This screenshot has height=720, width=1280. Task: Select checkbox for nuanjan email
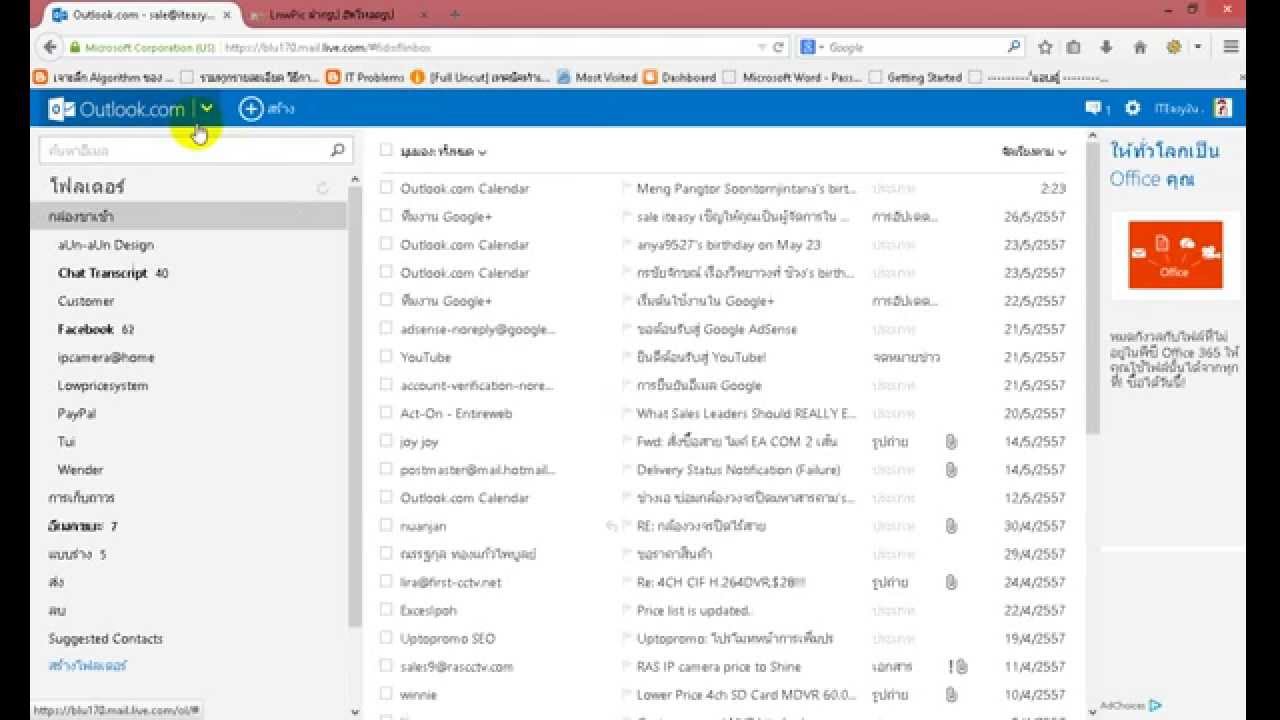point(386,524)
